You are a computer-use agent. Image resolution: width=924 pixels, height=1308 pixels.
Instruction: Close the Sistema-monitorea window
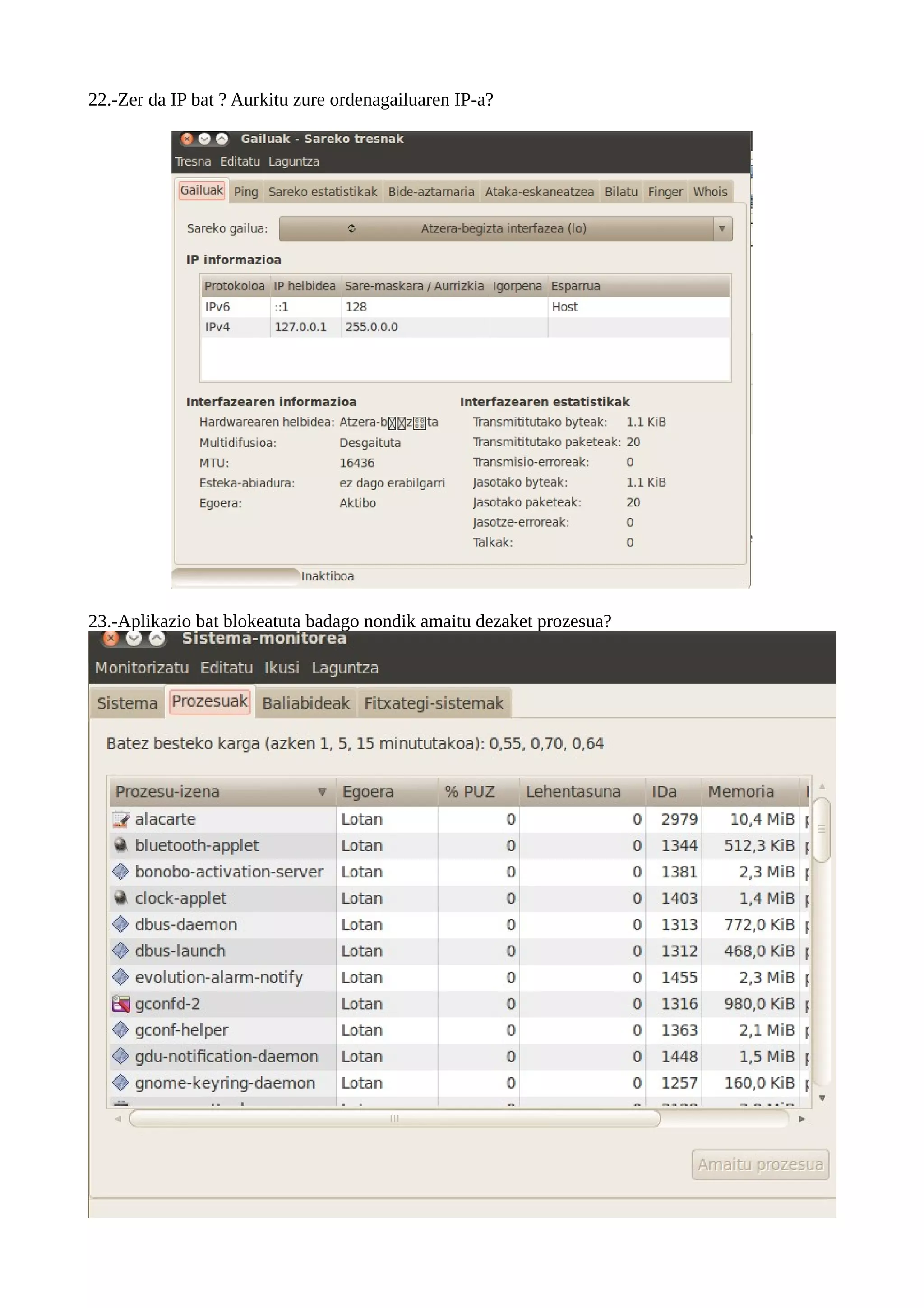pos(111,638)
